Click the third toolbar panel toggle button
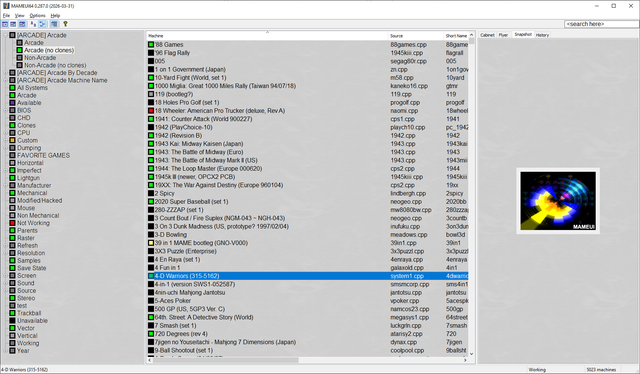The height and width of the screenshot is (374, 640). tap(22, 24)
